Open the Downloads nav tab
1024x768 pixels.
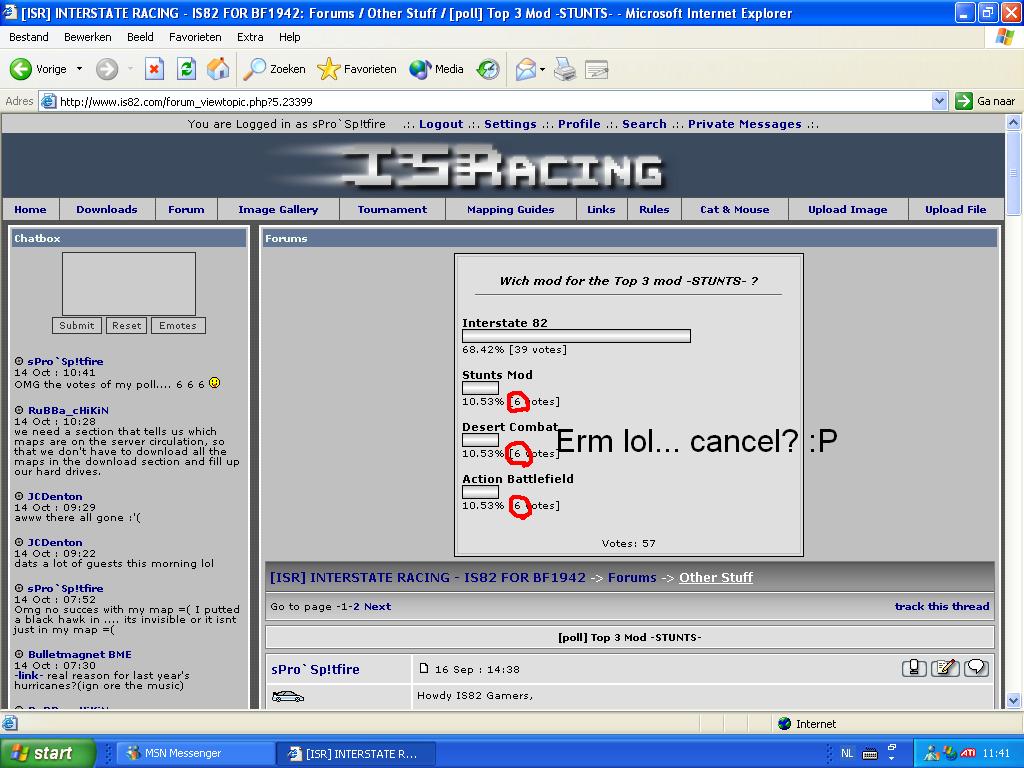tap(106, 210)
